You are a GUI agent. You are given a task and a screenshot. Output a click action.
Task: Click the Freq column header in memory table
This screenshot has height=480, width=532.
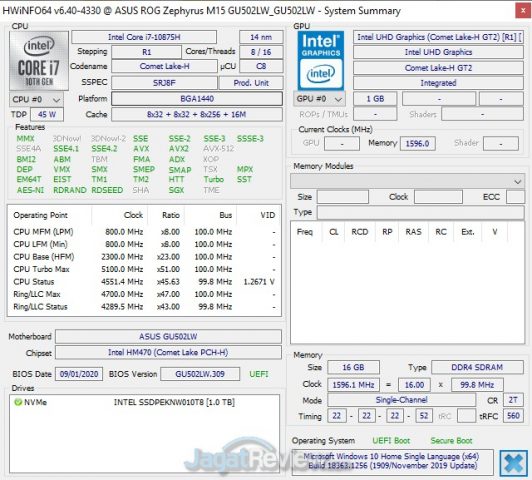(x=305, y=232)
